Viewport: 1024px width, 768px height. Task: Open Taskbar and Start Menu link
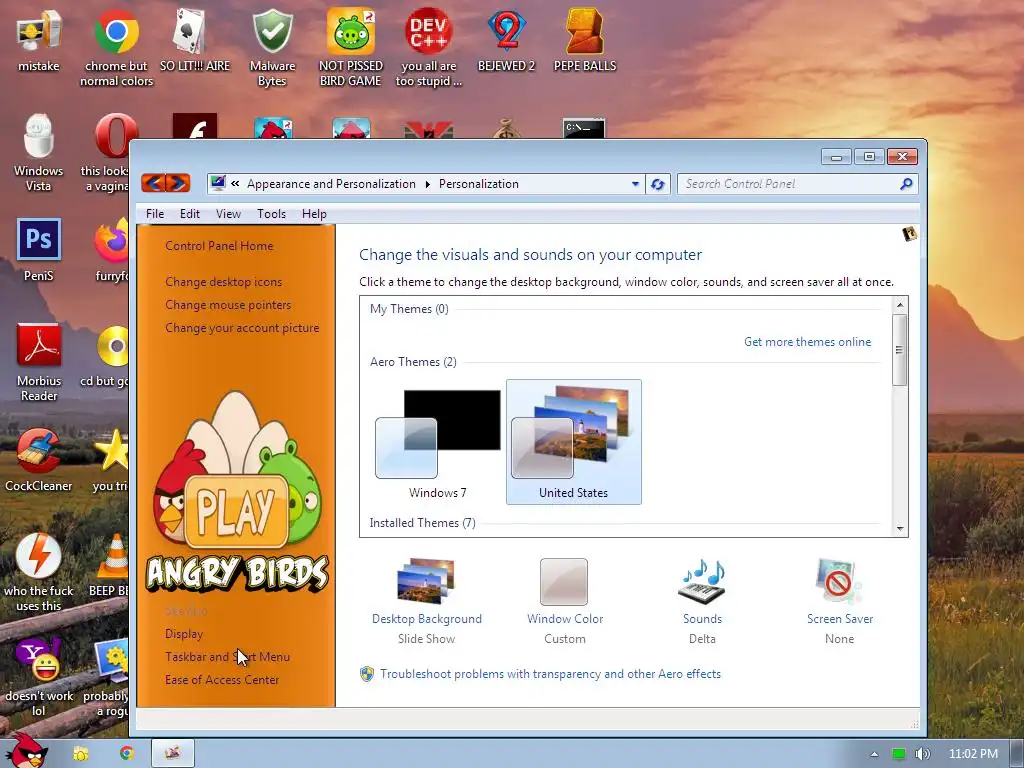227,657
